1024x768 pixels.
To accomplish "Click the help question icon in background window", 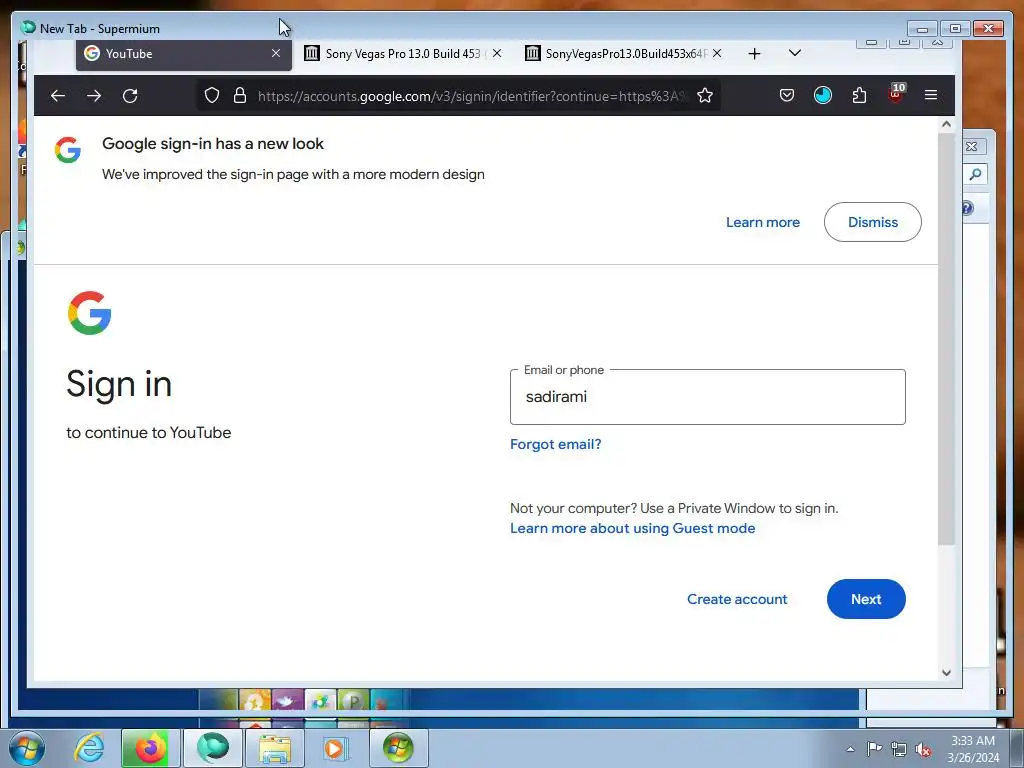I will [967, 208].
